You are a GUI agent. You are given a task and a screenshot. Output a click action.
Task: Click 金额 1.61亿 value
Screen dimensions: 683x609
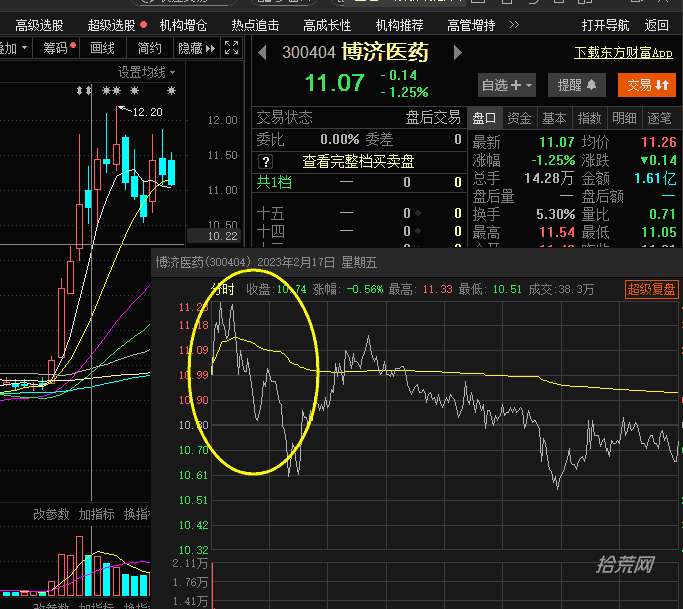tap(655, 179)
